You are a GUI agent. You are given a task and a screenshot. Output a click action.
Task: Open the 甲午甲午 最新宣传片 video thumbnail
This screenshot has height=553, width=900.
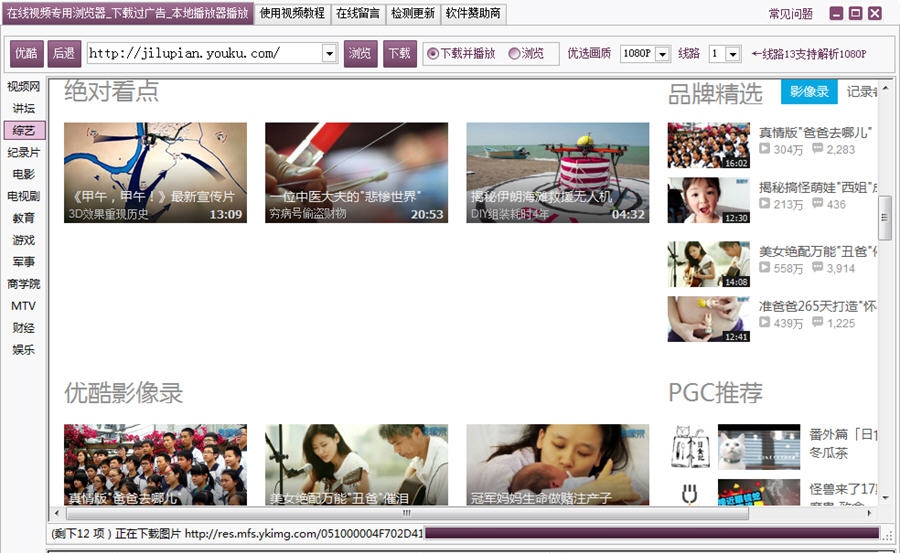[155, 172]
